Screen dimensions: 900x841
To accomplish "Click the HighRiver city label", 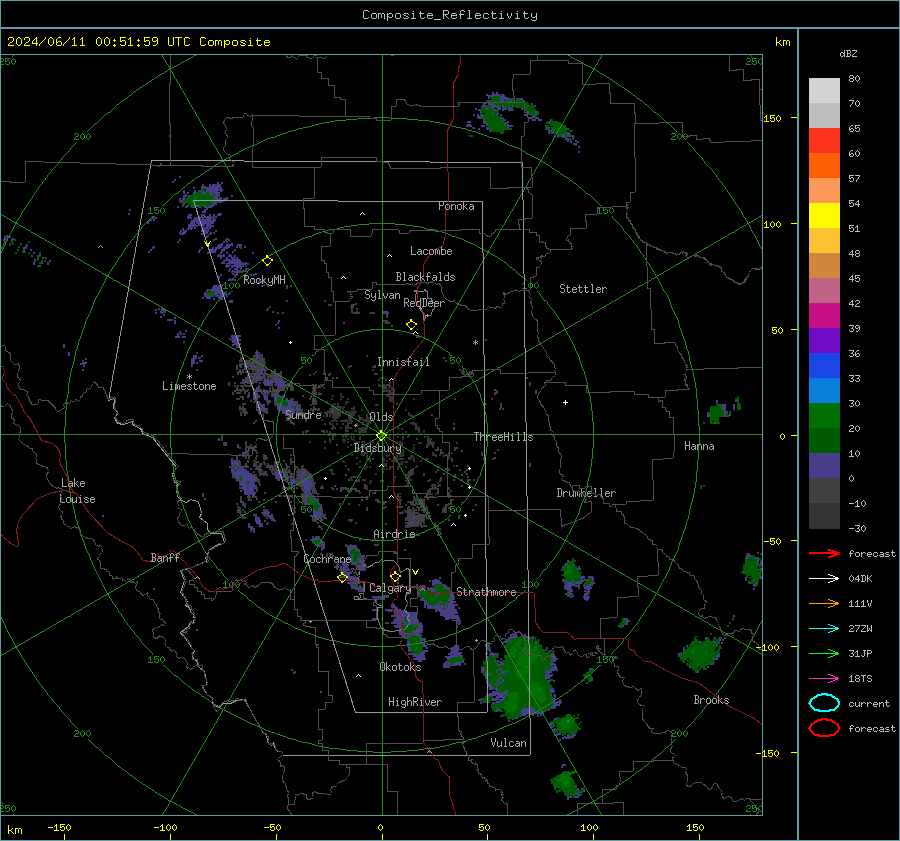I will point(415,702).
